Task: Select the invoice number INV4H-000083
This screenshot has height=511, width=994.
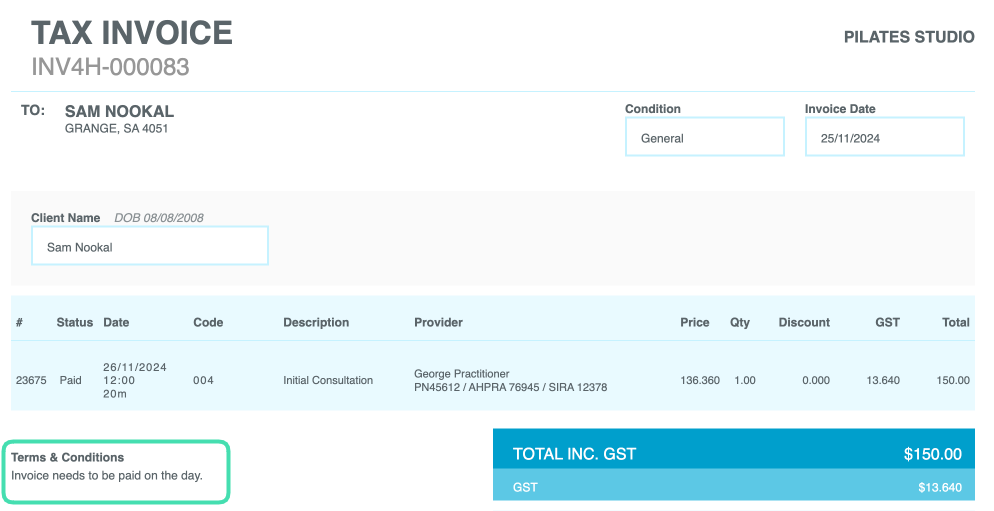Action: 110,67
